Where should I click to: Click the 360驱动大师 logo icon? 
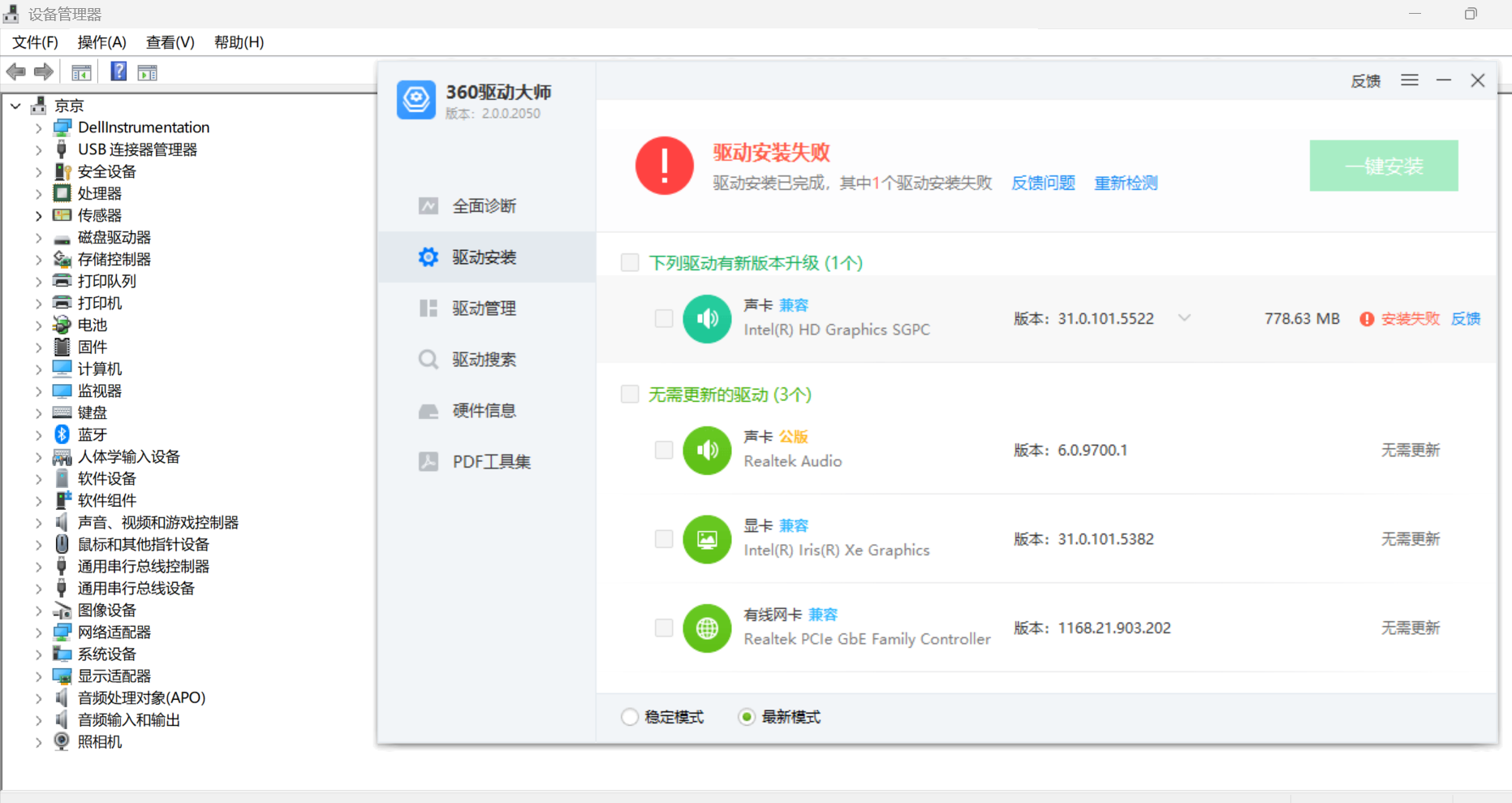click(x=416, y=100)
